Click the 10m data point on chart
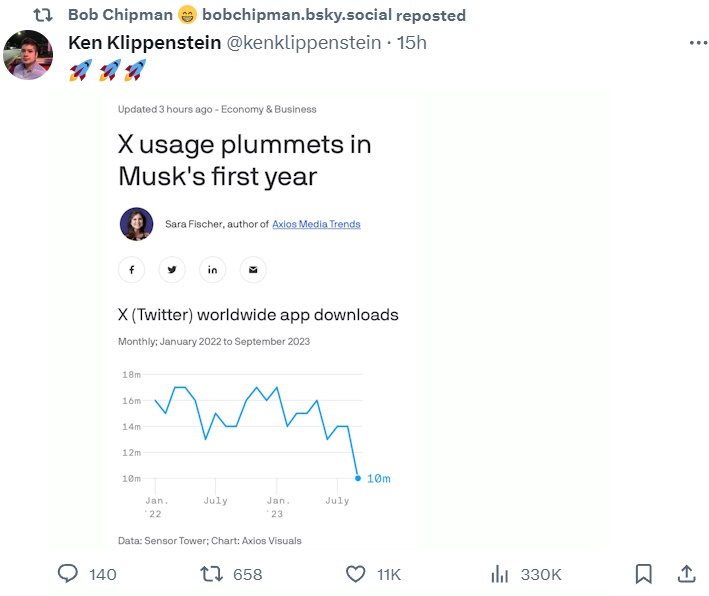The image size is (709, 596). pos(358,478)
